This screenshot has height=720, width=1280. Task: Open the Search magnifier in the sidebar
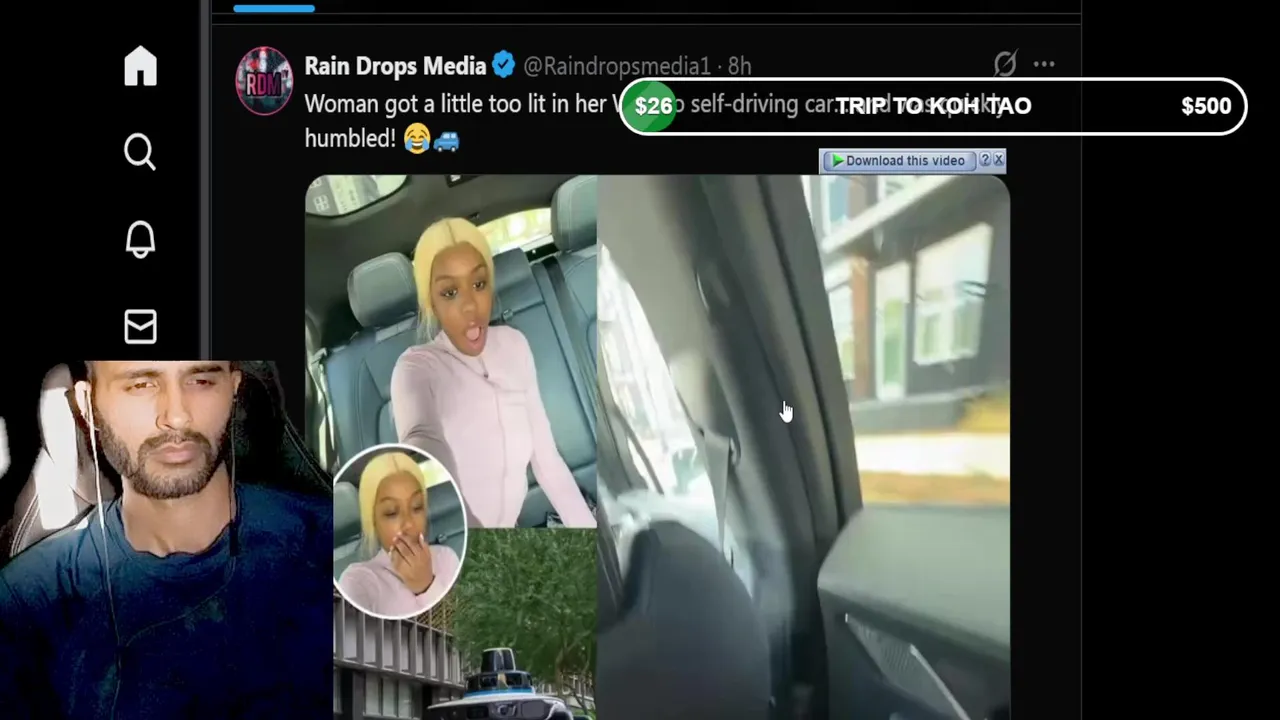tap(140, 153)
